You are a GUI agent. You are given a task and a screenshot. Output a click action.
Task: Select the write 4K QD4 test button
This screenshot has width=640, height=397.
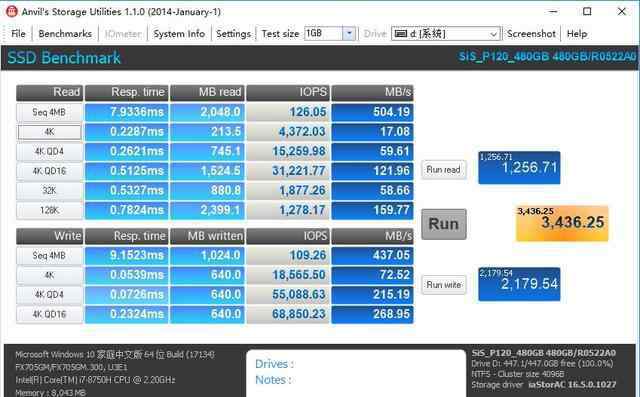[49, 295]
